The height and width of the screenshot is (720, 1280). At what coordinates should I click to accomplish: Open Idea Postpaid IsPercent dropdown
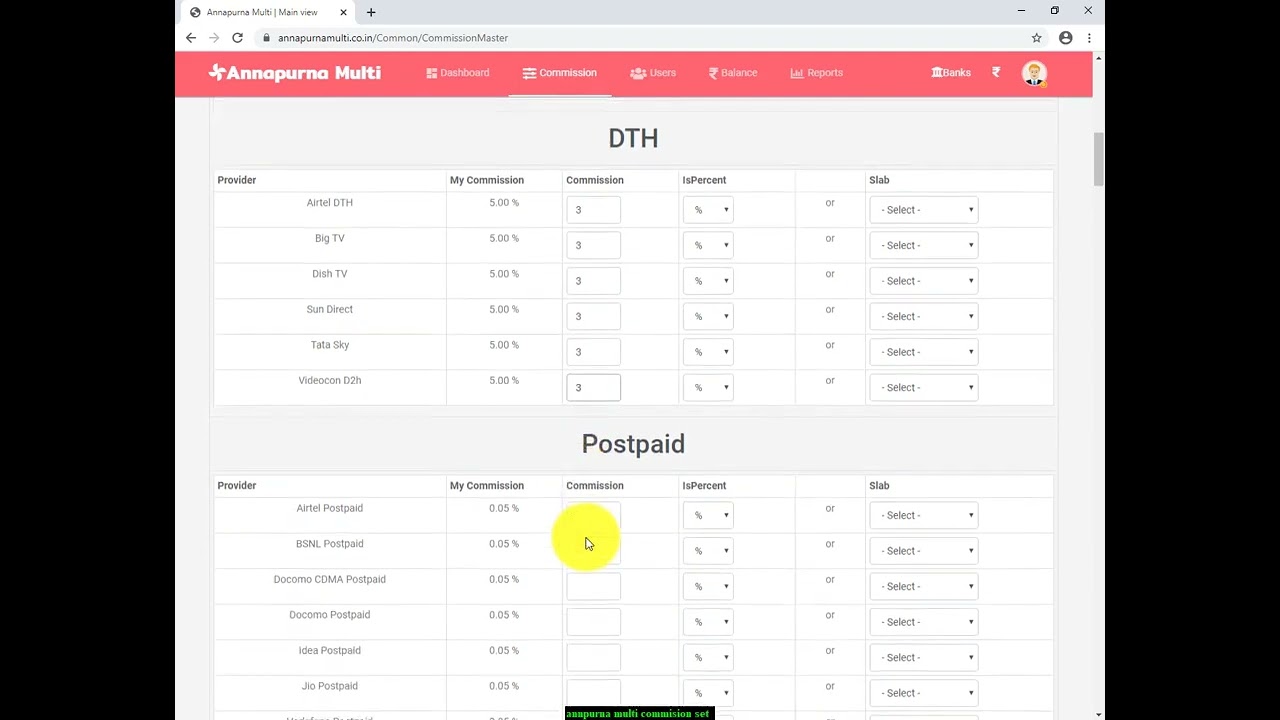click(708, 657)
